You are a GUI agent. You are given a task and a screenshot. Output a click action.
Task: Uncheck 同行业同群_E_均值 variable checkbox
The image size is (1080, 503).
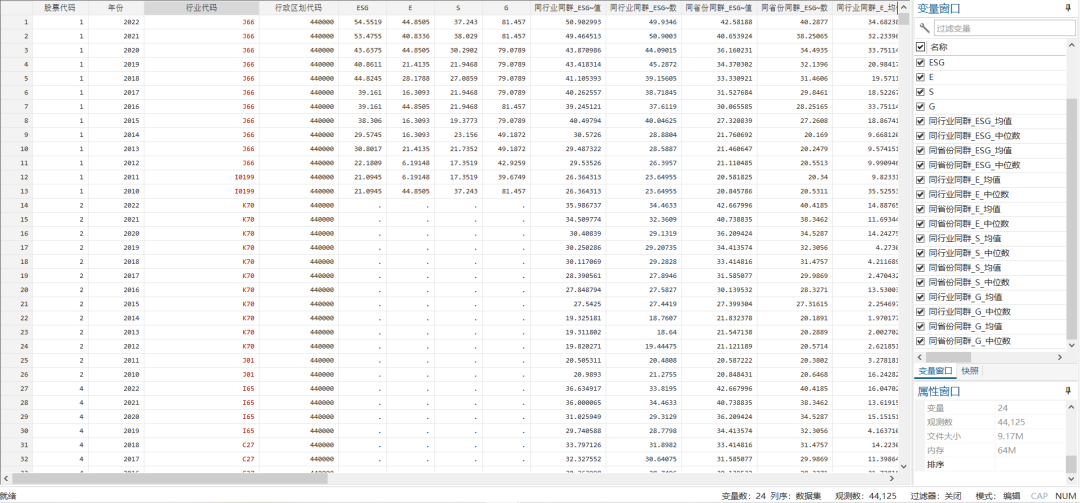click(x=921, y=180)
